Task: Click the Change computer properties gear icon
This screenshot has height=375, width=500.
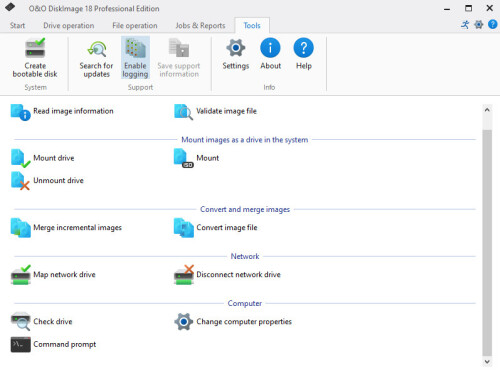Action: (x=184, y=322)
